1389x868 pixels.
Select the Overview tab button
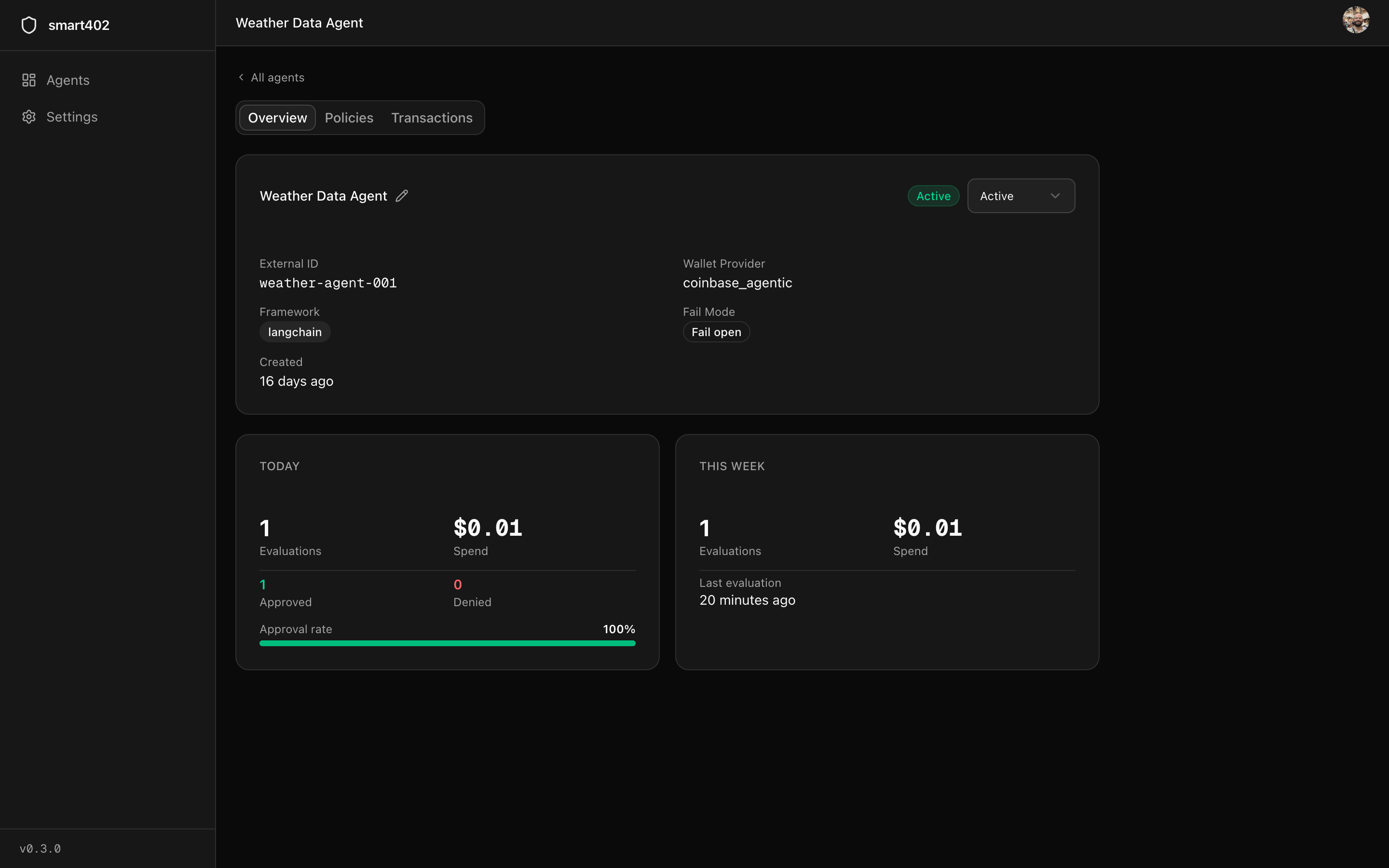277,118
